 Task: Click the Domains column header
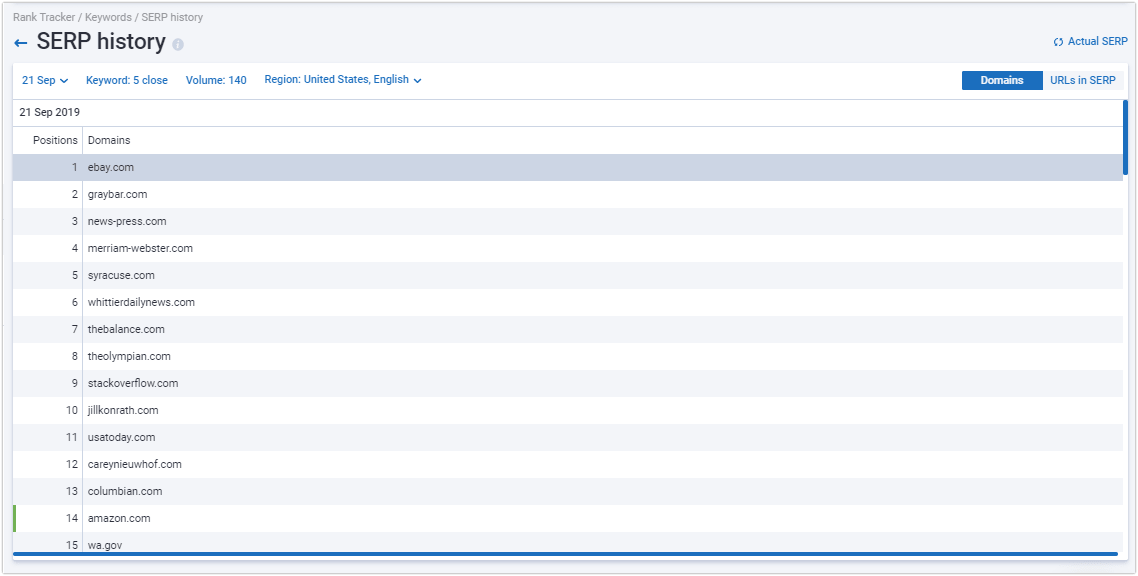109,140
